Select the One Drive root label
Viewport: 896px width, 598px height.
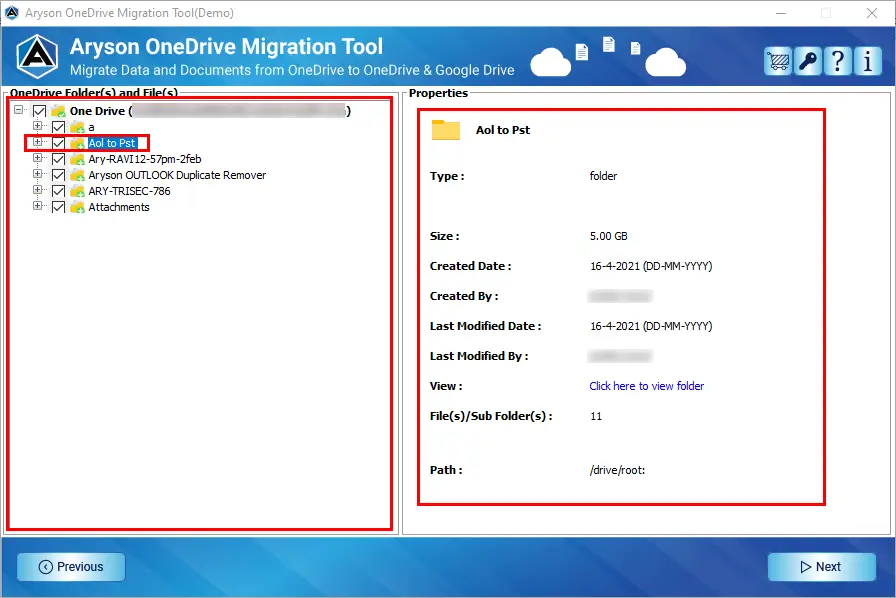click(210, 111)
